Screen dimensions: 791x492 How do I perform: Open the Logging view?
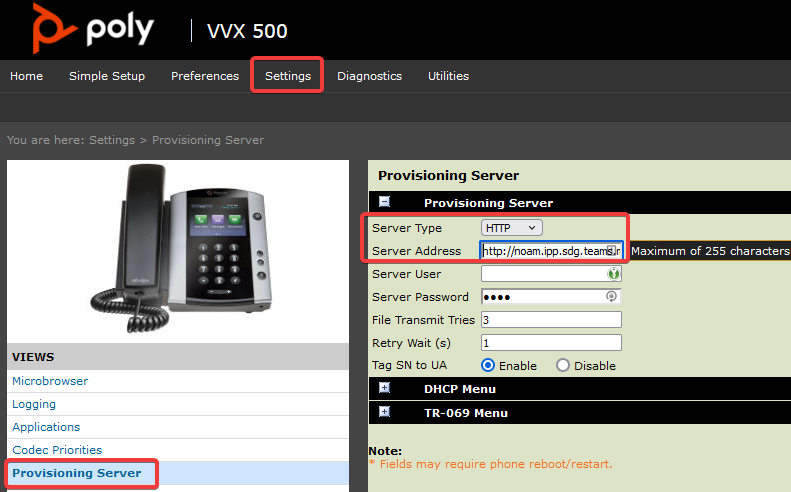pos(34,404)
